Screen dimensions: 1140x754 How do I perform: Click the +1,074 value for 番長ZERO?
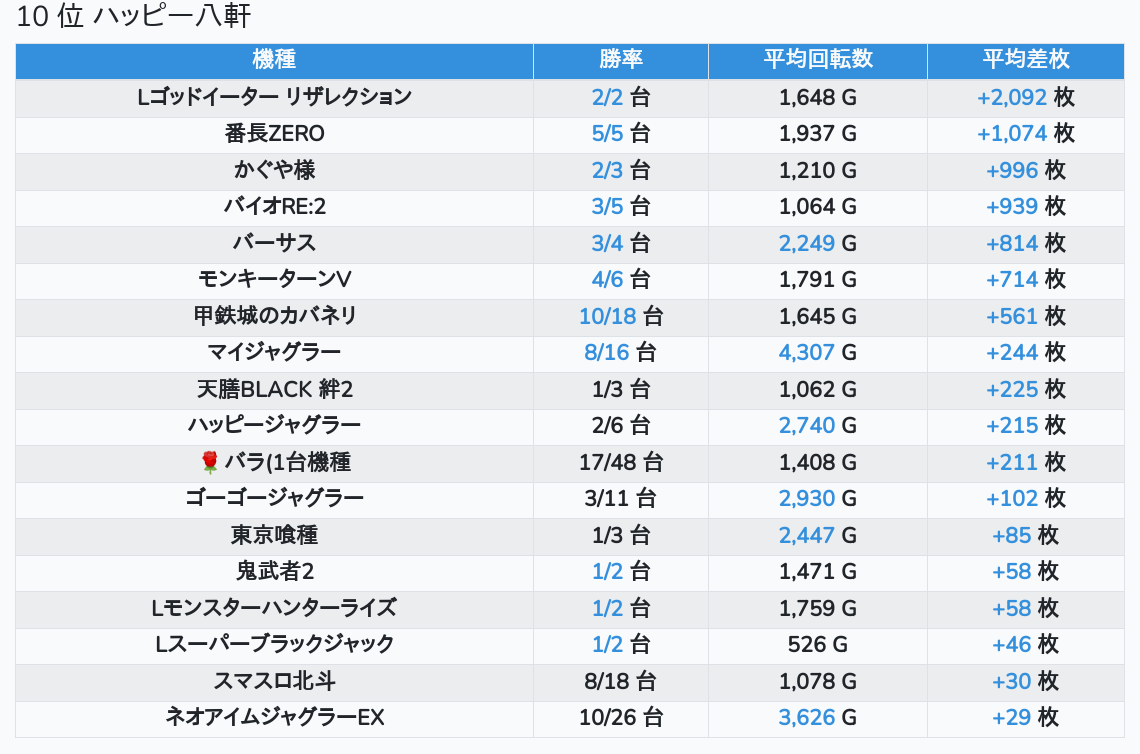tap(1012, 133)
